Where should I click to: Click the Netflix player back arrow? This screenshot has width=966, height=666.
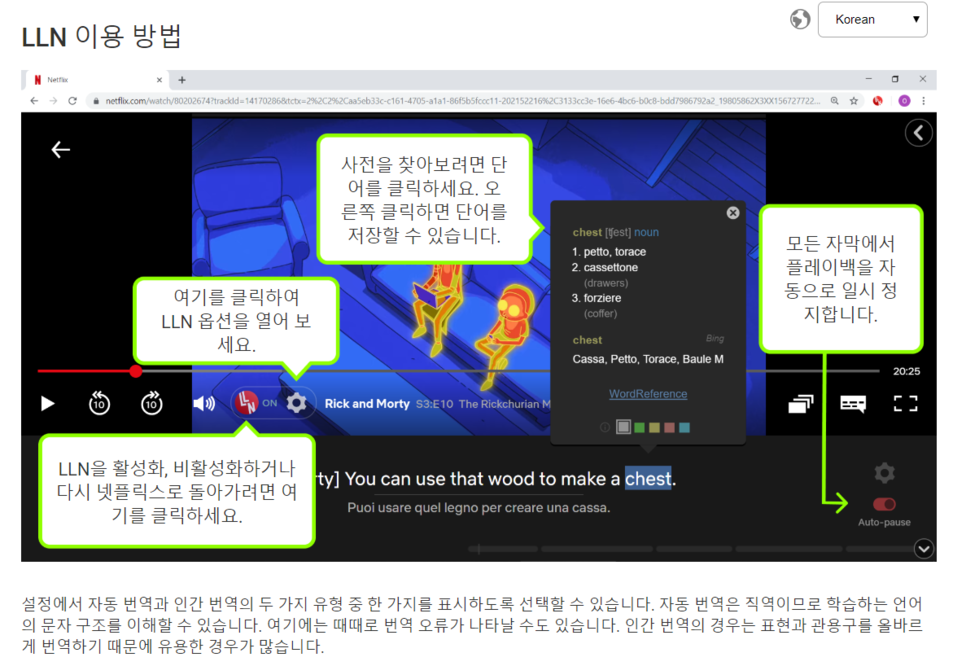[60, 149]
